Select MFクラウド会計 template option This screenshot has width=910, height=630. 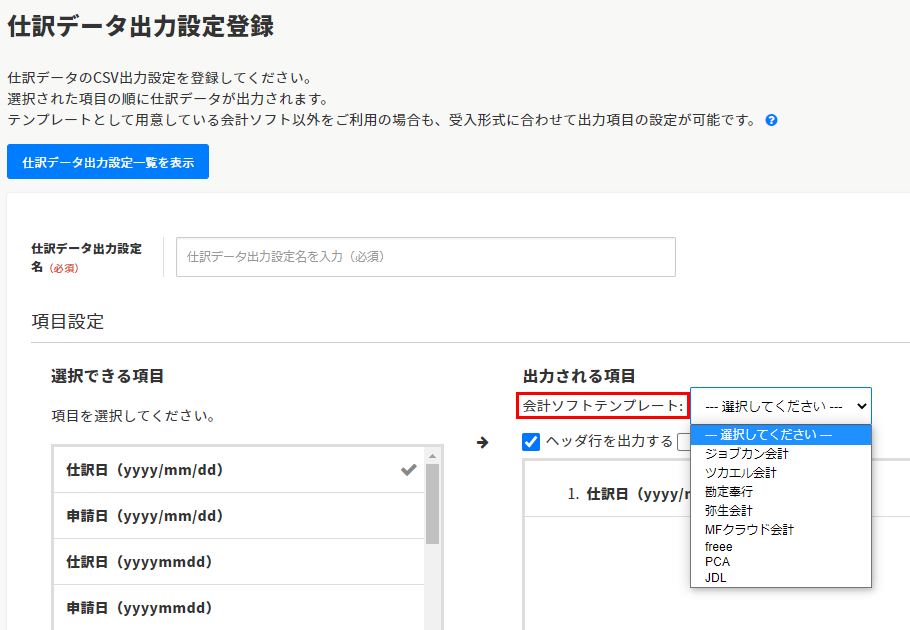(x=749, y=529)
